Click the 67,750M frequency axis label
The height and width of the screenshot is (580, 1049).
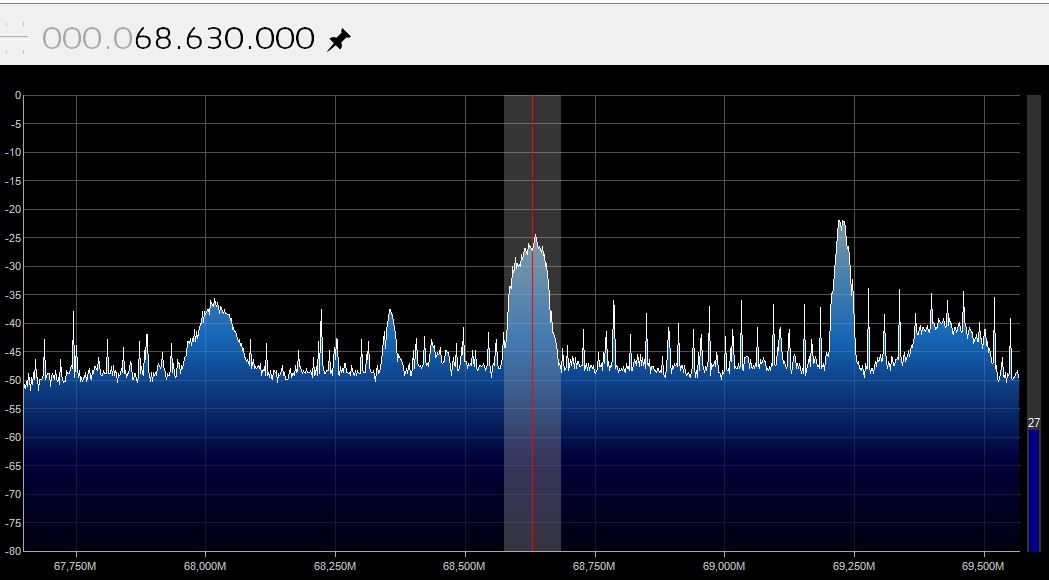(76, 567)
